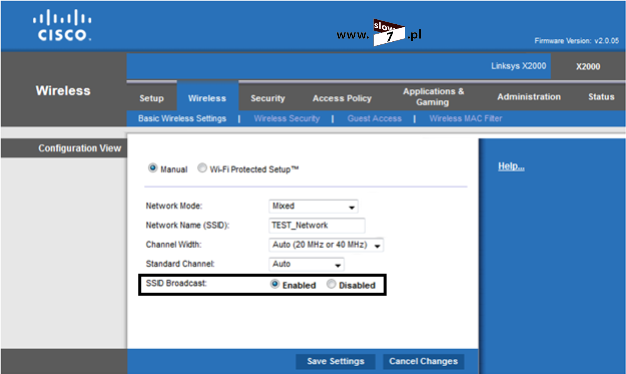
Task: Click the Wireless section title
Action: (63, 91)
